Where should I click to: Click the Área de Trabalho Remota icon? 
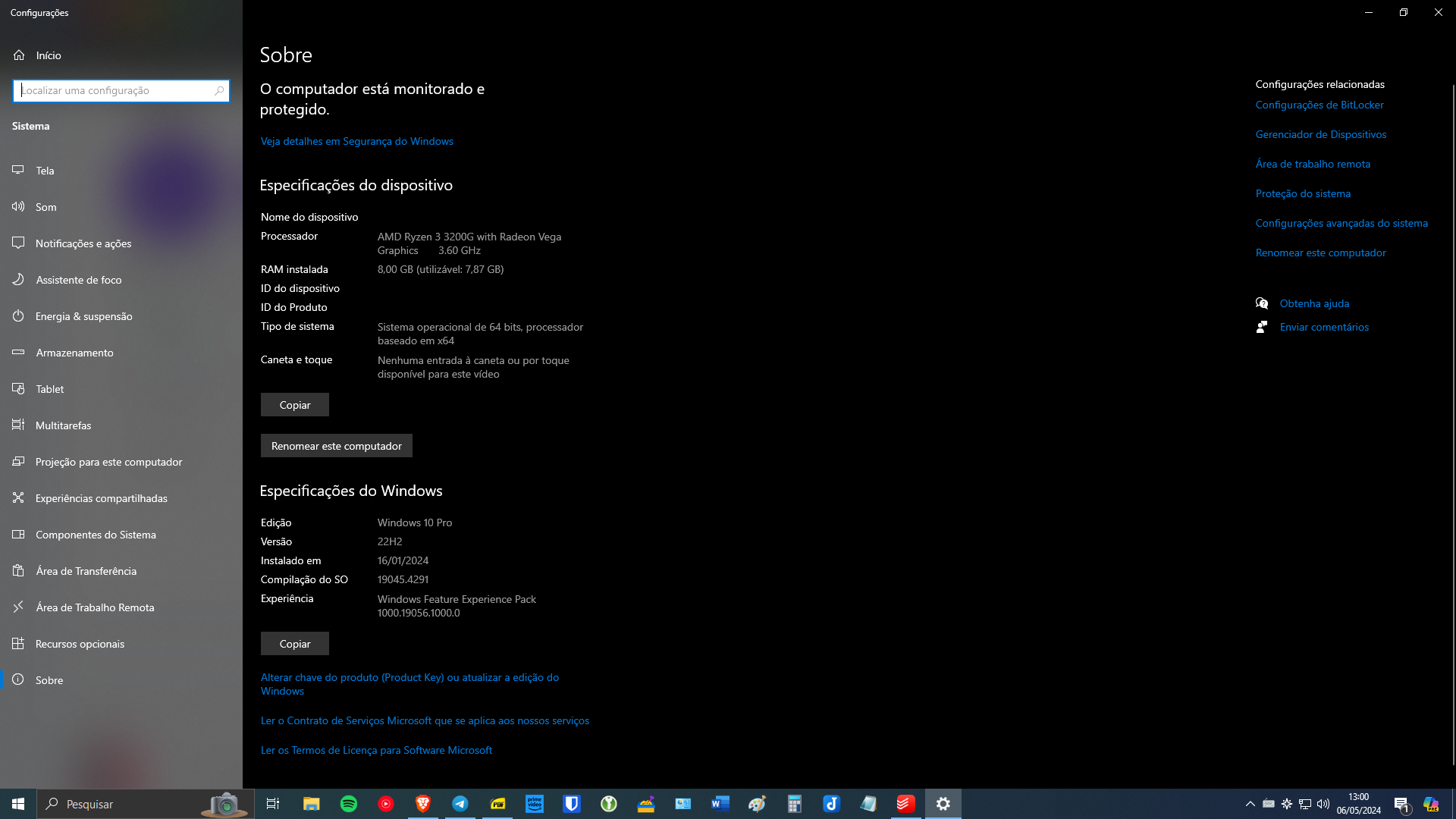(18, 607)
